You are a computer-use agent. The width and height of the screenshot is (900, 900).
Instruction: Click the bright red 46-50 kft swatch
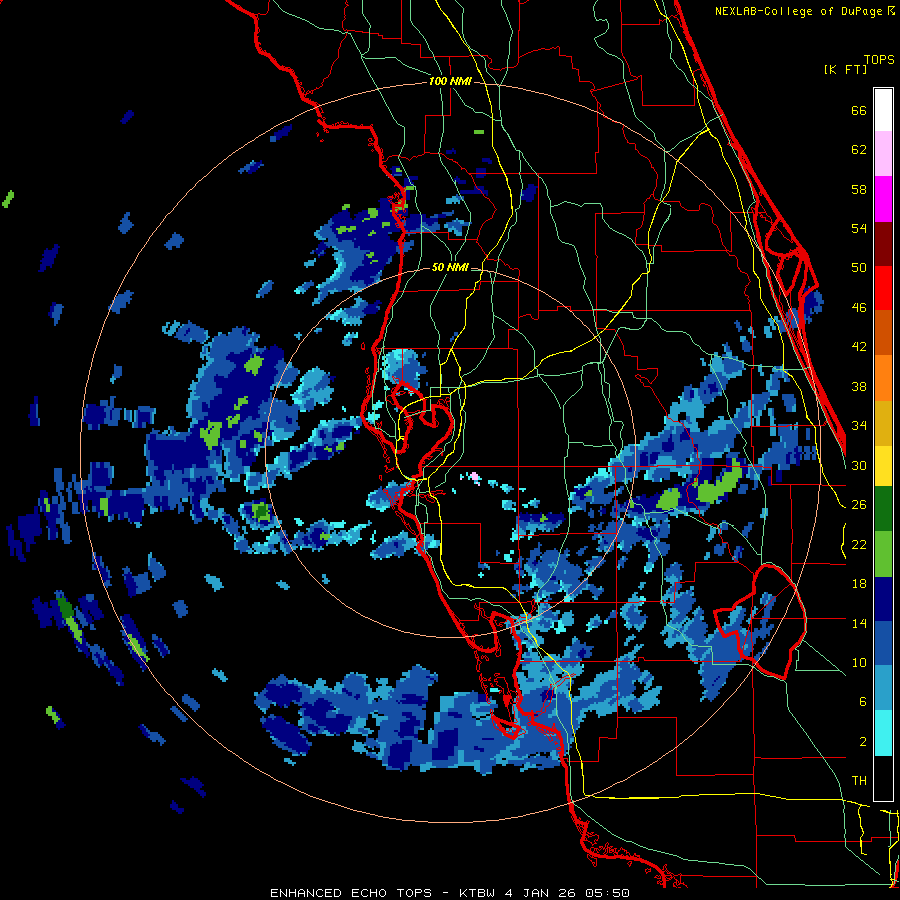click(x=883, y=288)
